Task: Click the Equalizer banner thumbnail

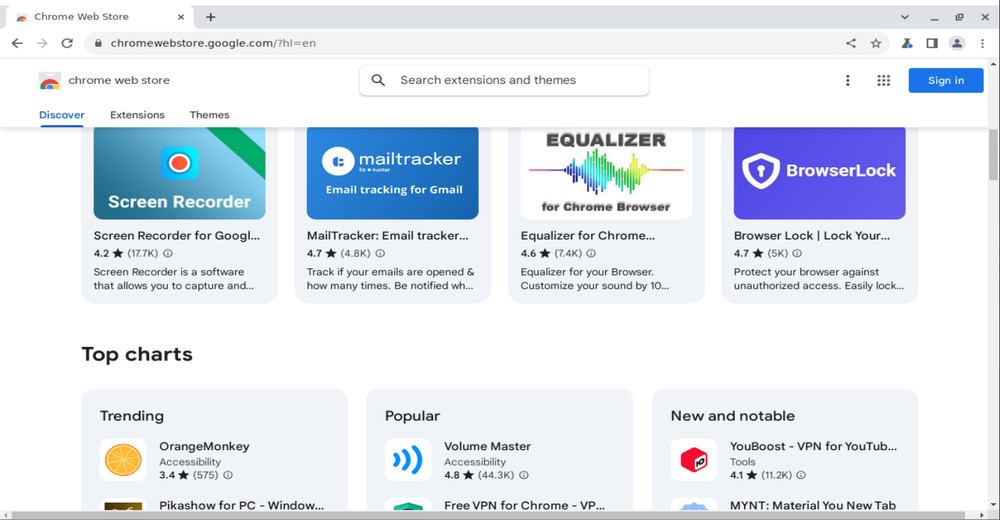Action: 607,173
